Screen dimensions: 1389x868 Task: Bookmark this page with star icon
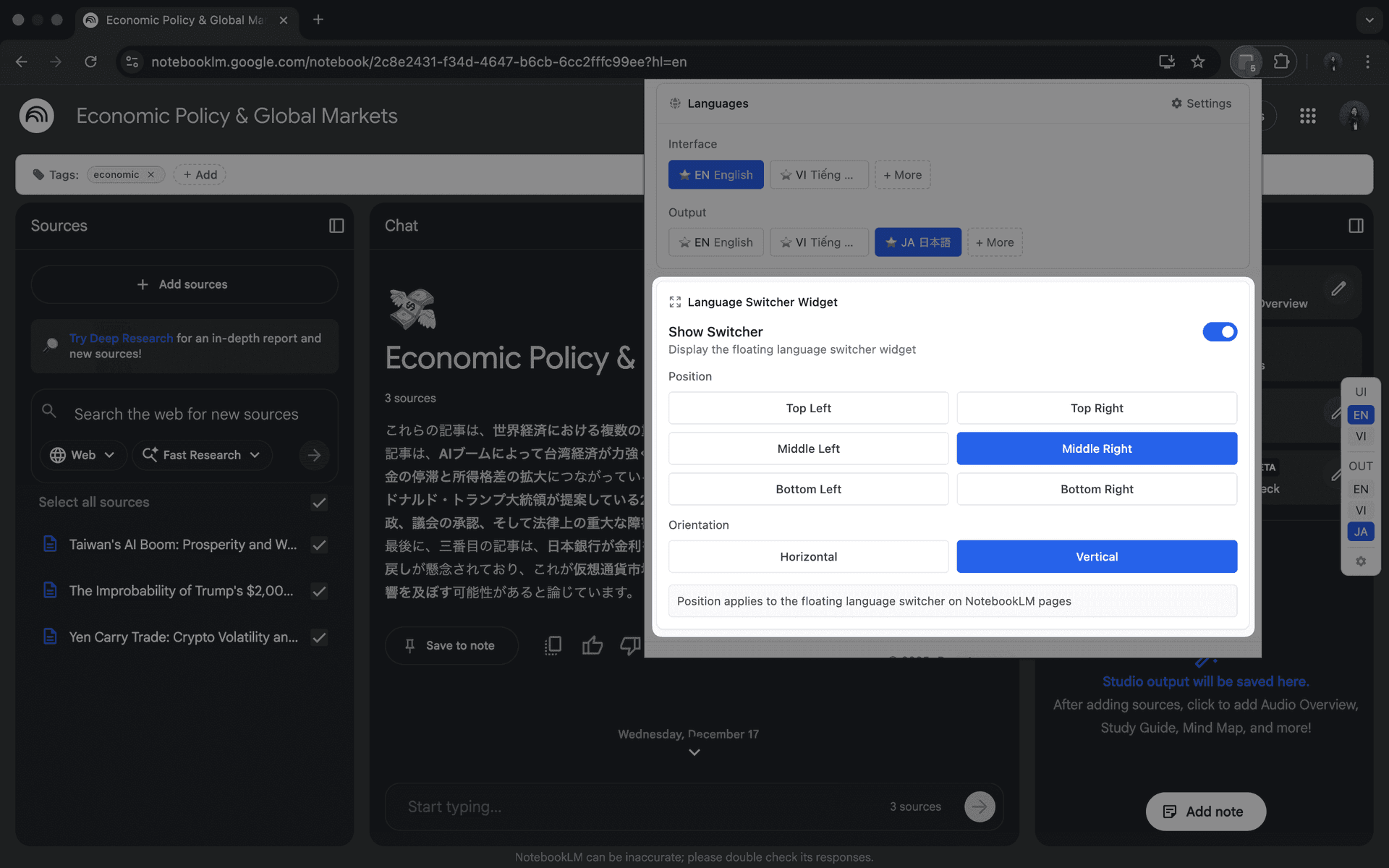coord(1198,61)
